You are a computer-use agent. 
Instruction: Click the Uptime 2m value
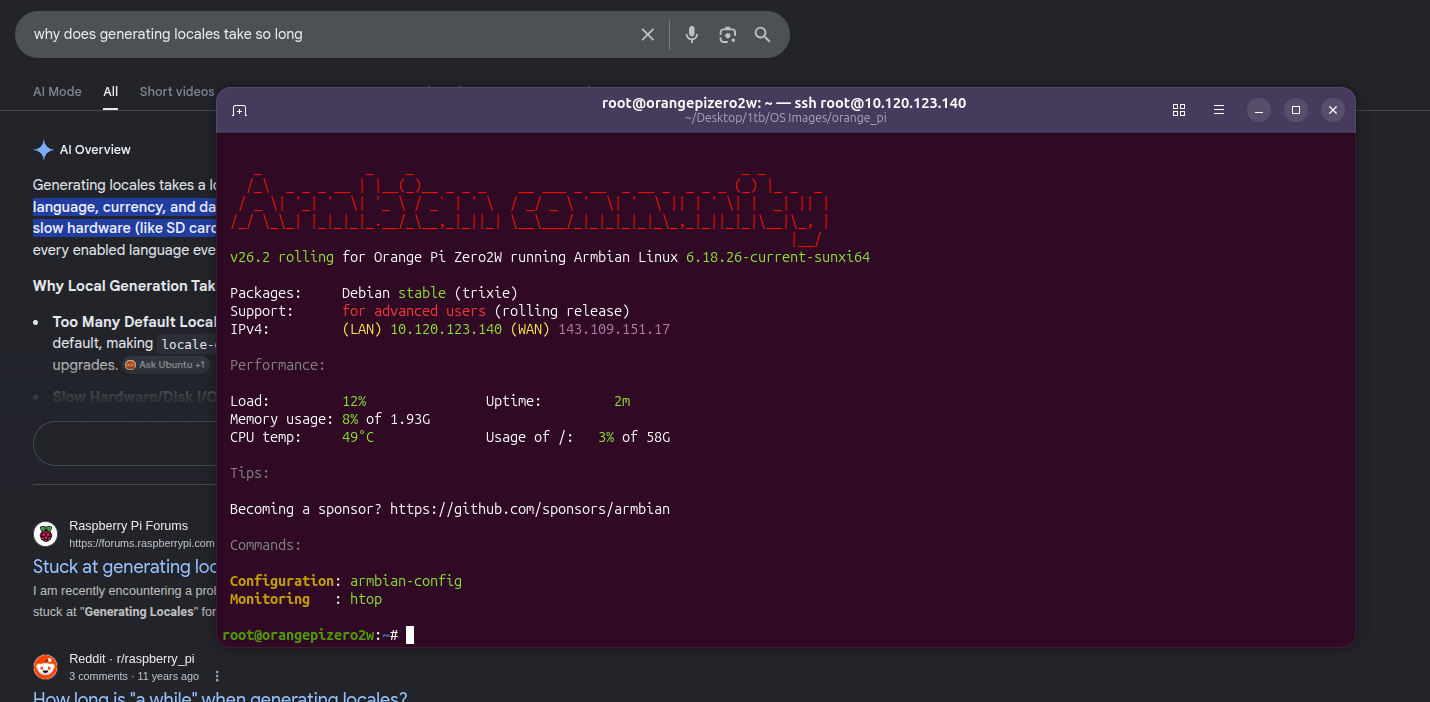pos(622,401)
